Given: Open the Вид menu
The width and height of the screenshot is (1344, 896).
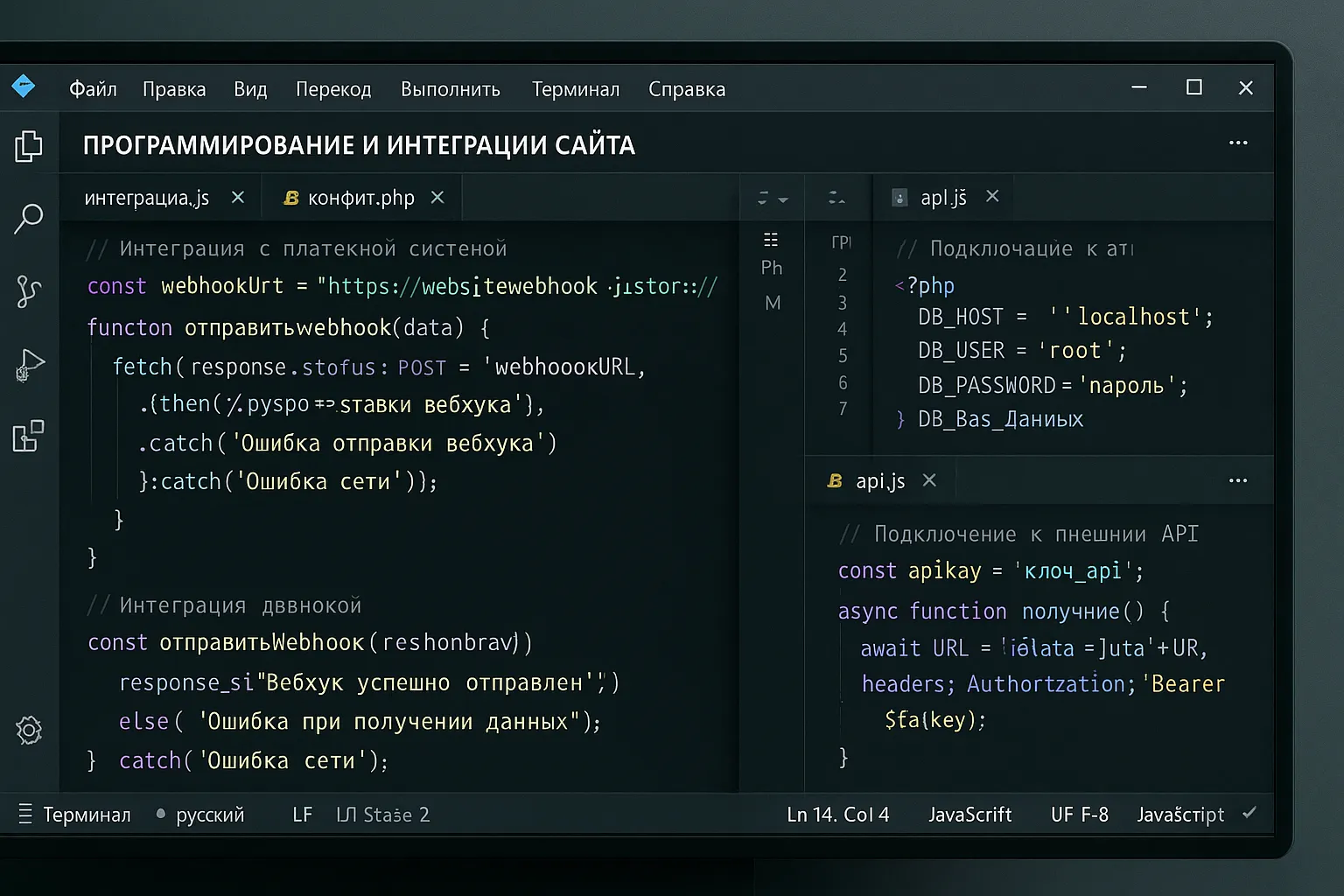Looking at the screenshot, I should [250, 88].
